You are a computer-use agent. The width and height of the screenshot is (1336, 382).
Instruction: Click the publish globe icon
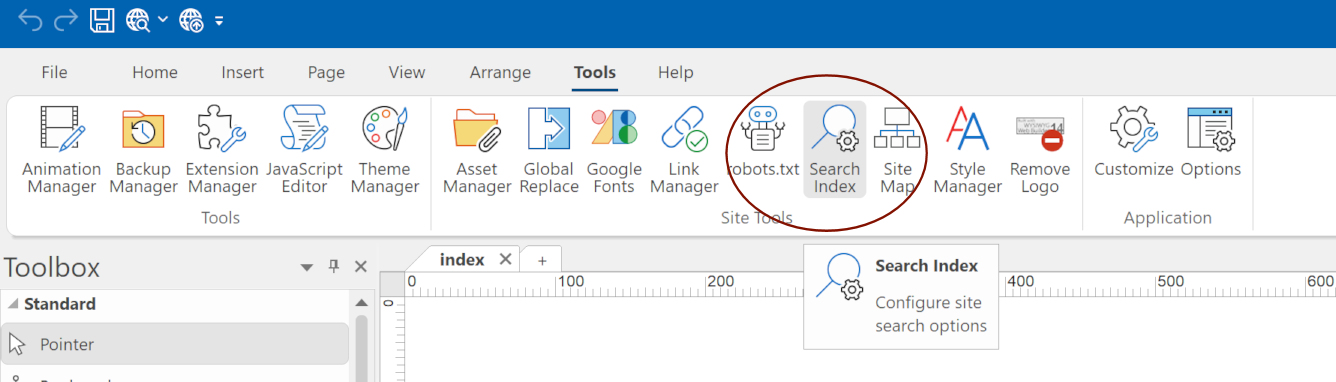[x=191, y=20]
